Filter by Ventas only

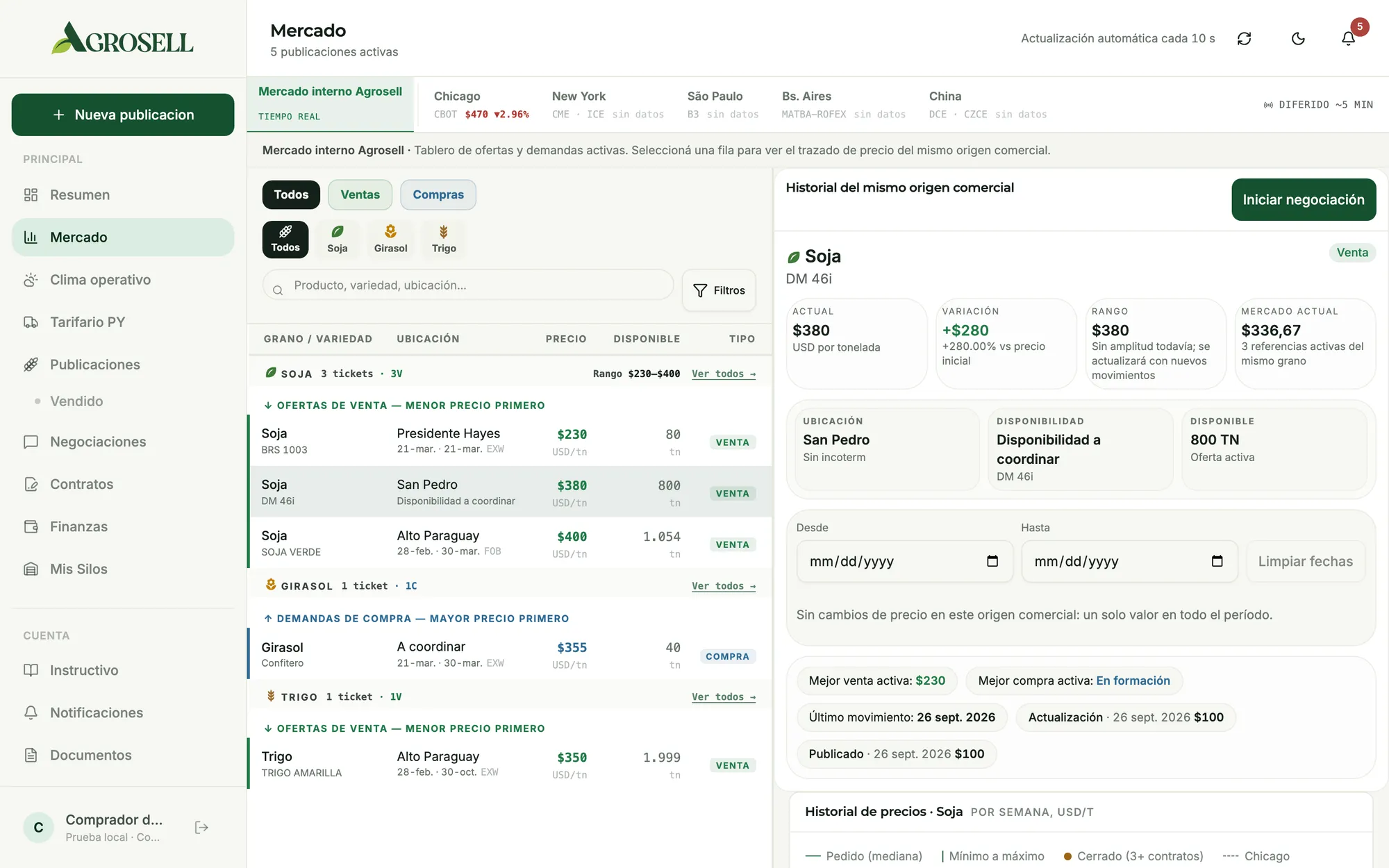pos(360,195)
